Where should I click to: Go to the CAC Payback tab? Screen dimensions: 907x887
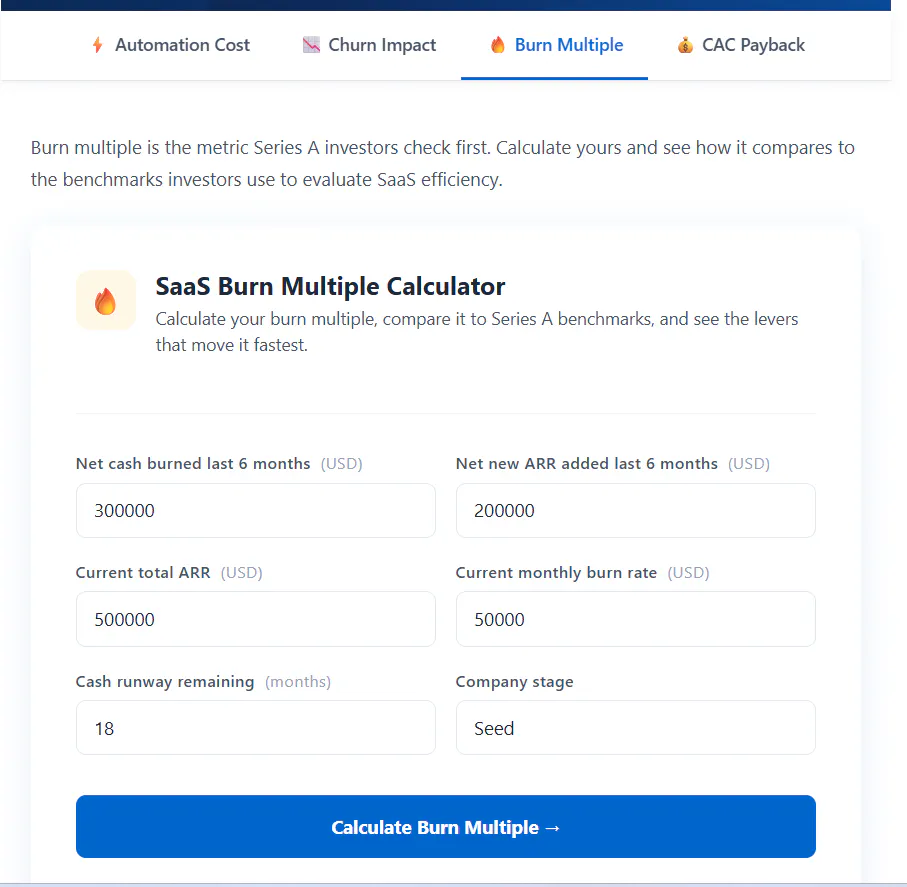tap(741, 45)
